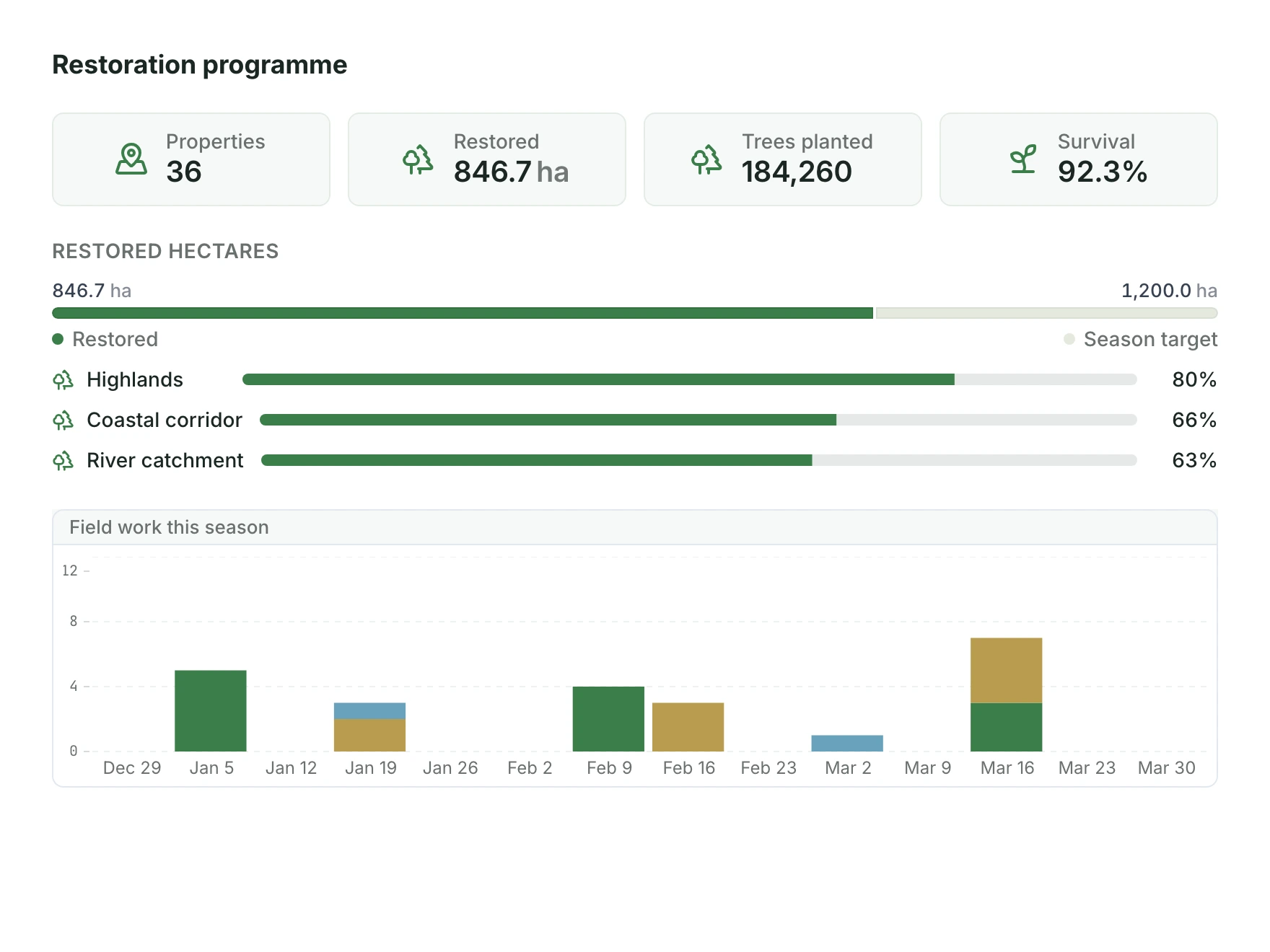Screen dimensions: 1270x952
Task: Click the Highlands region label
Action: 135,380
